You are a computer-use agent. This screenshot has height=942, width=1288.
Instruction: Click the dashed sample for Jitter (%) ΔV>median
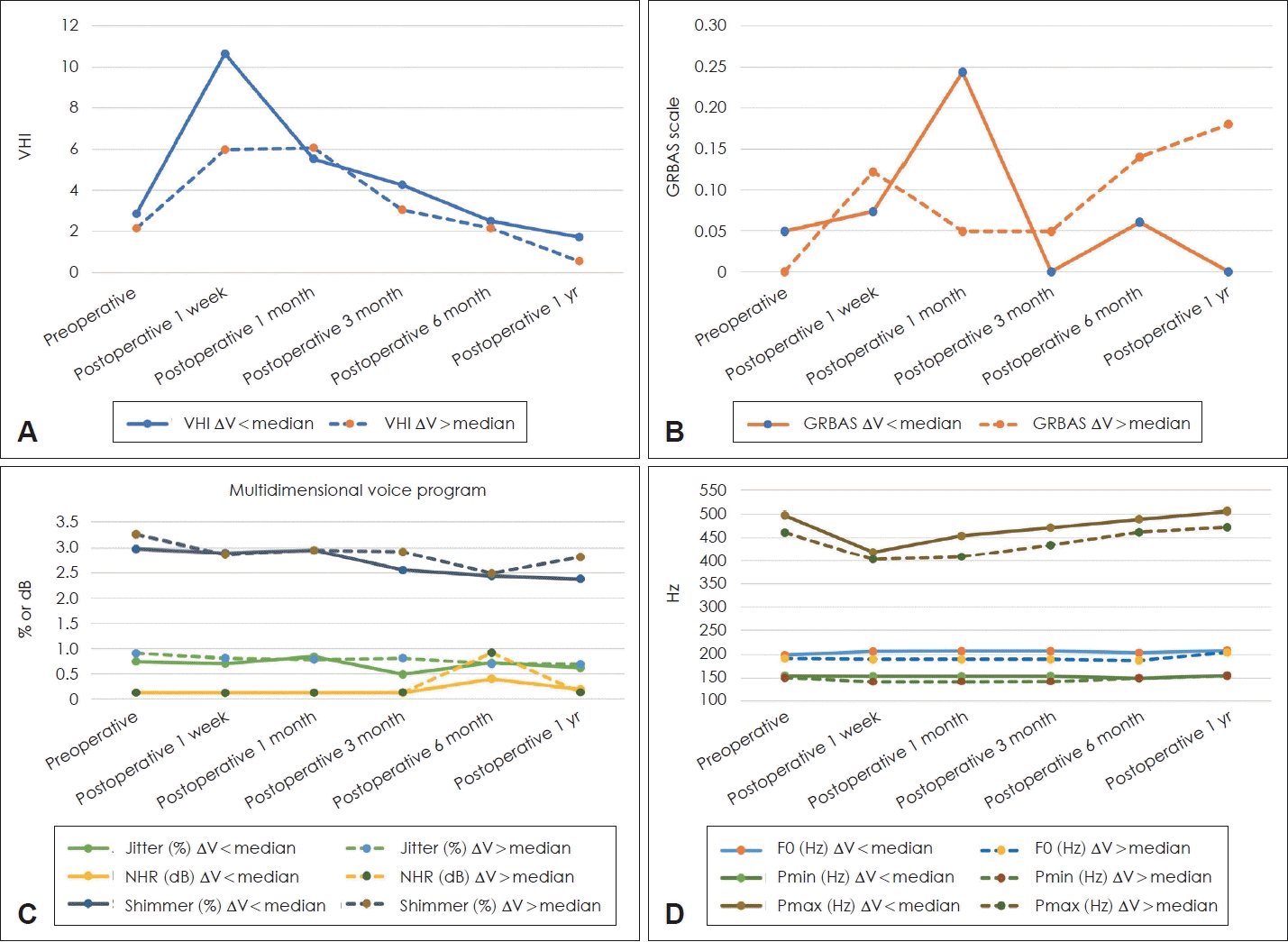[x=365, y=848]
